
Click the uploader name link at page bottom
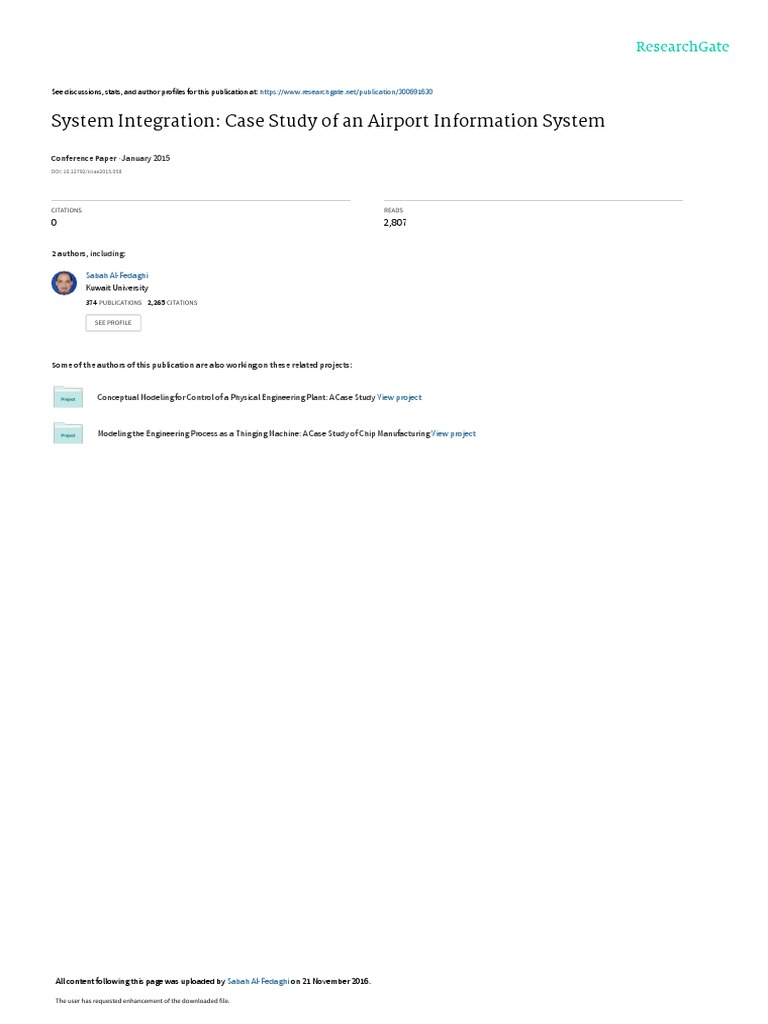click(x=258, y=981)
